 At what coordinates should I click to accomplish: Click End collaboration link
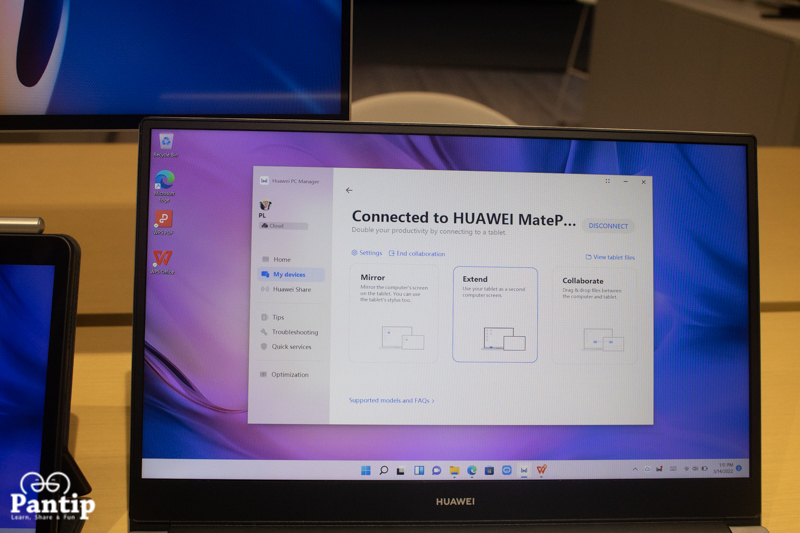[417, 253]
